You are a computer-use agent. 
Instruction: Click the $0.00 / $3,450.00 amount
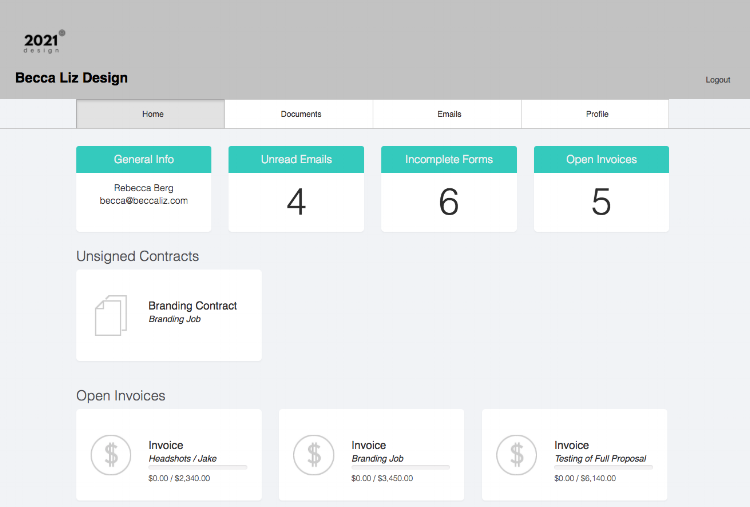pos(382,478)
